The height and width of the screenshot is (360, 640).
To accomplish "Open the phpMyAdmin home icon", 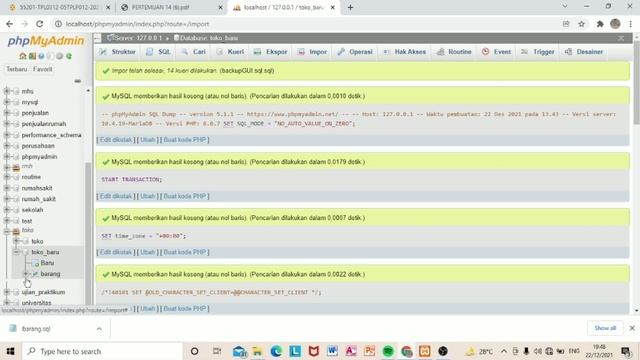I will click(22, 56).
